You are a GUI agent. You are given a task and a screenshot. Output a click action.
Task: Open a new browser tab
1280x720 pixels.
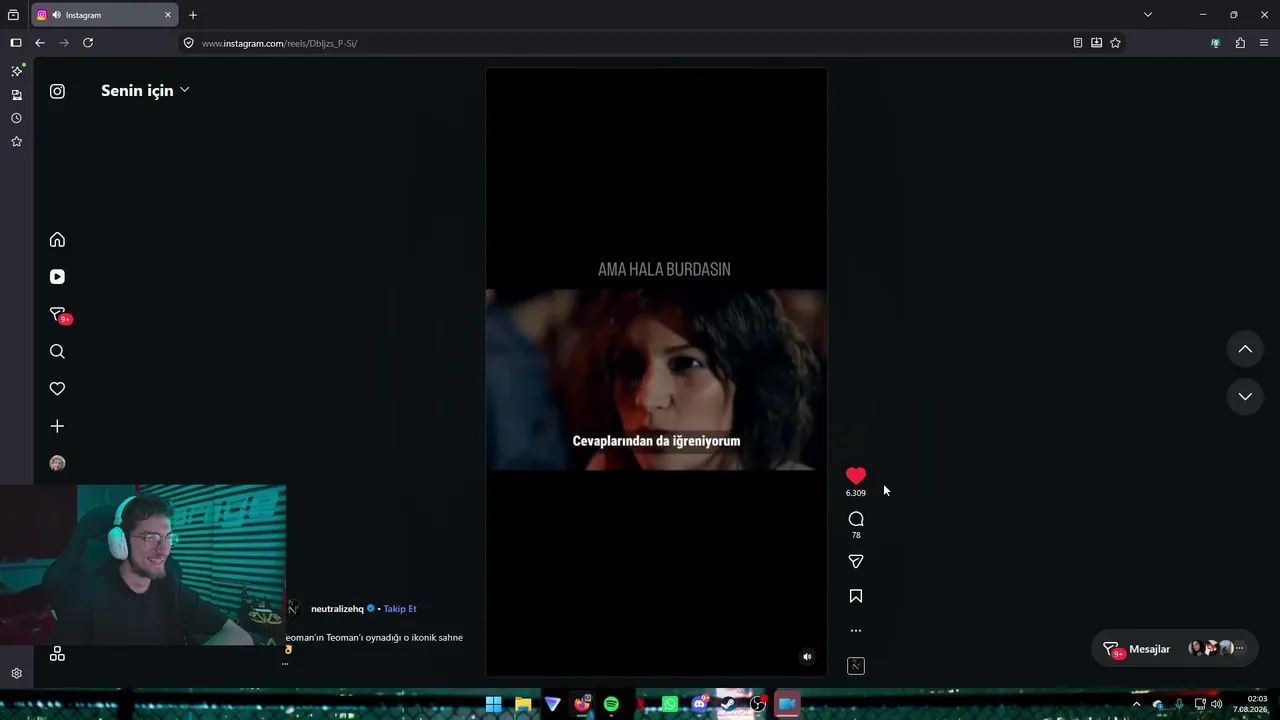coord(193,15)
